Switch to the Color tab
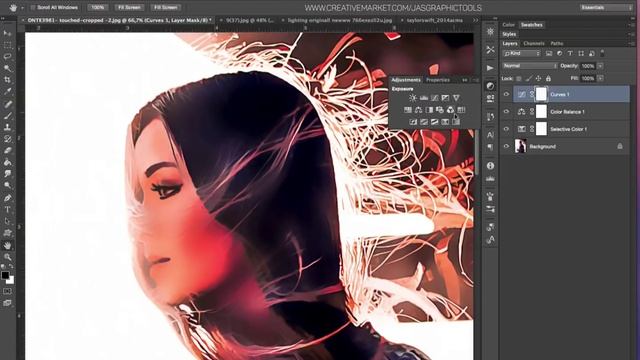 509,25
